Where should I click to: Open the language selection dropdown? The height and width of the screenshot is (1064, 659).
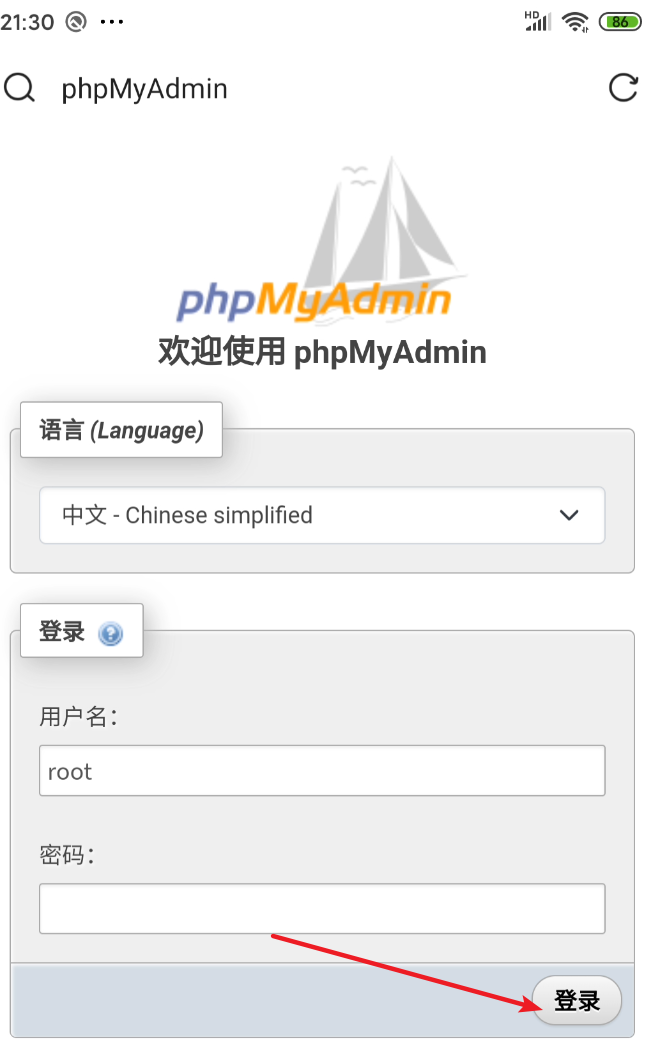click(322, 515)
